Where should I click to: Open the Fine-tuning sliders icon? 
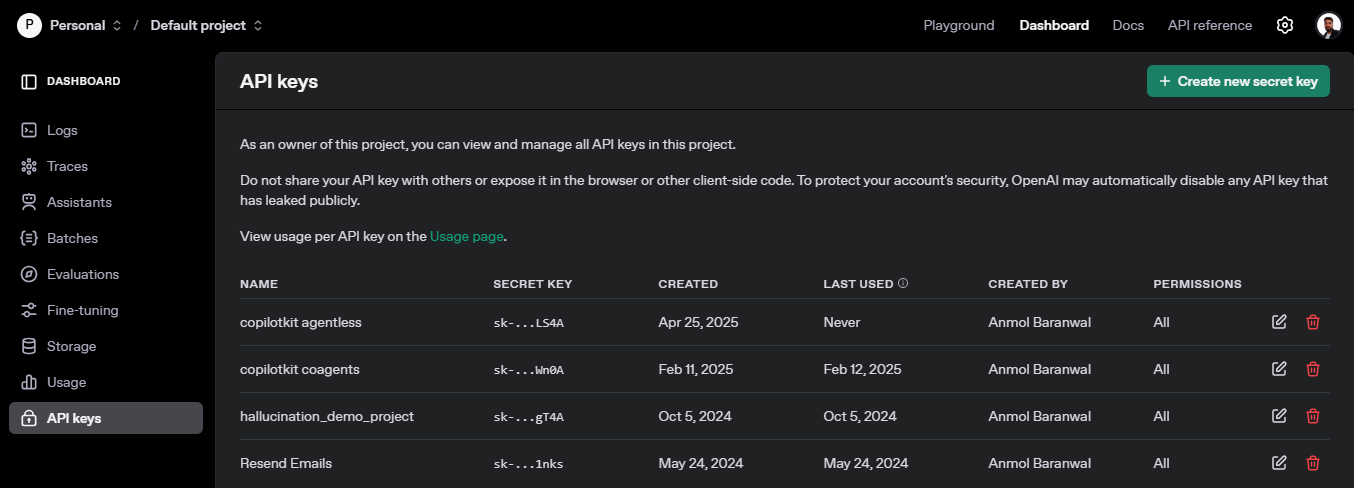point(29,310)
